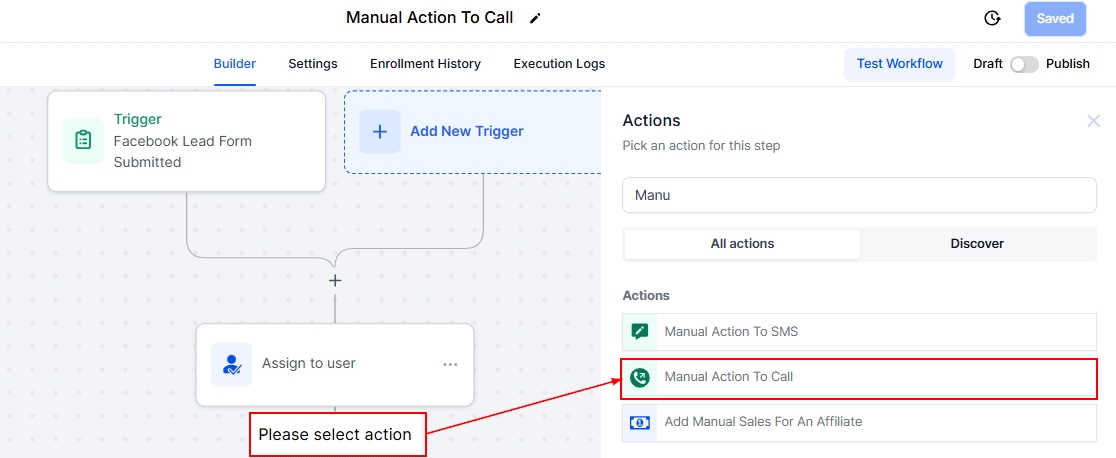Viewport: 1116px width, 458px height.
Task: Click the Saved button
Action: [x=1055, y=18]
